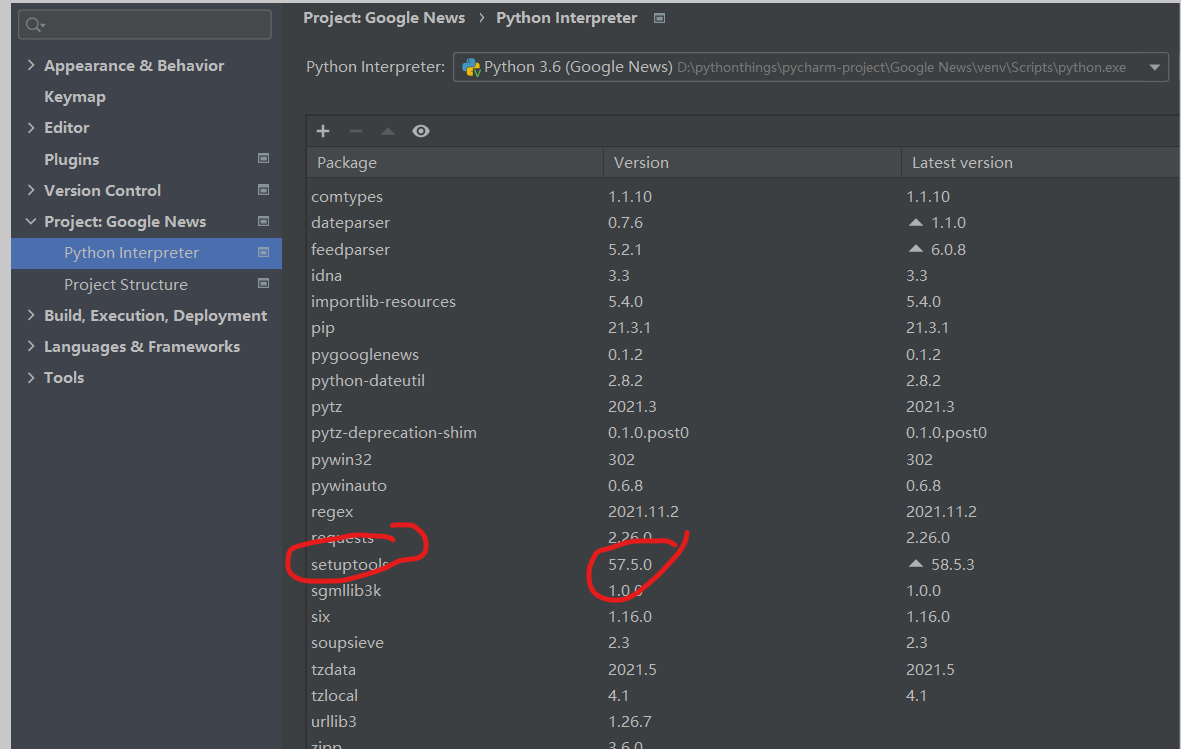Screen dimensions: 1181x749
Task: Select the tzlocal package row
Action: click(x=743, y=696)
